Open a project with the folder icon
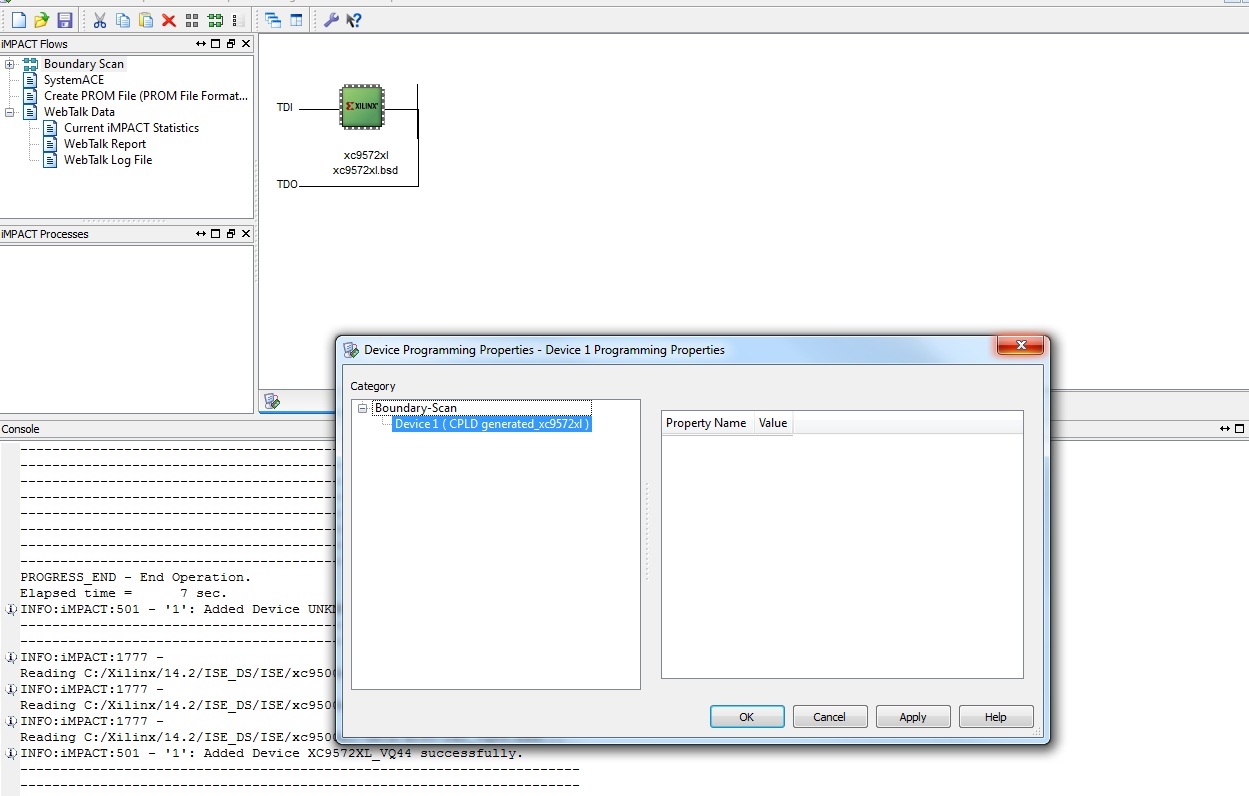The width and height of the screenshot is (1249, 796). [x=42, y=20]
